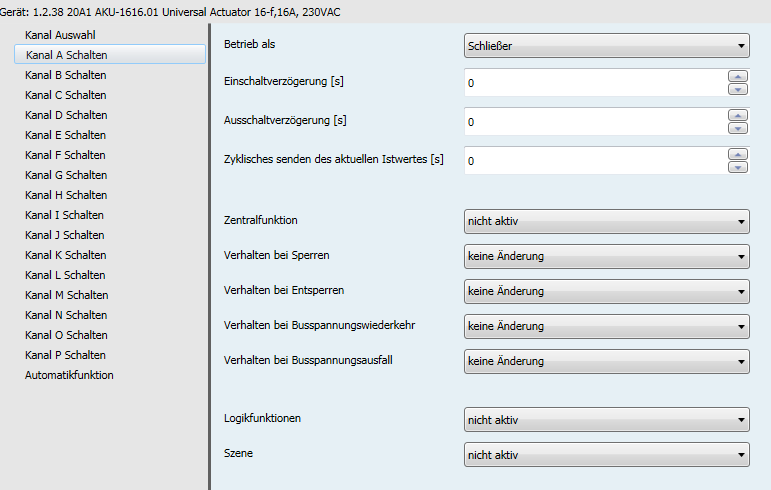Open the Verhalten bei Entsperren dropdown
Image resolution: width=771 pixels, height=490 pixels.
point(606,291)
